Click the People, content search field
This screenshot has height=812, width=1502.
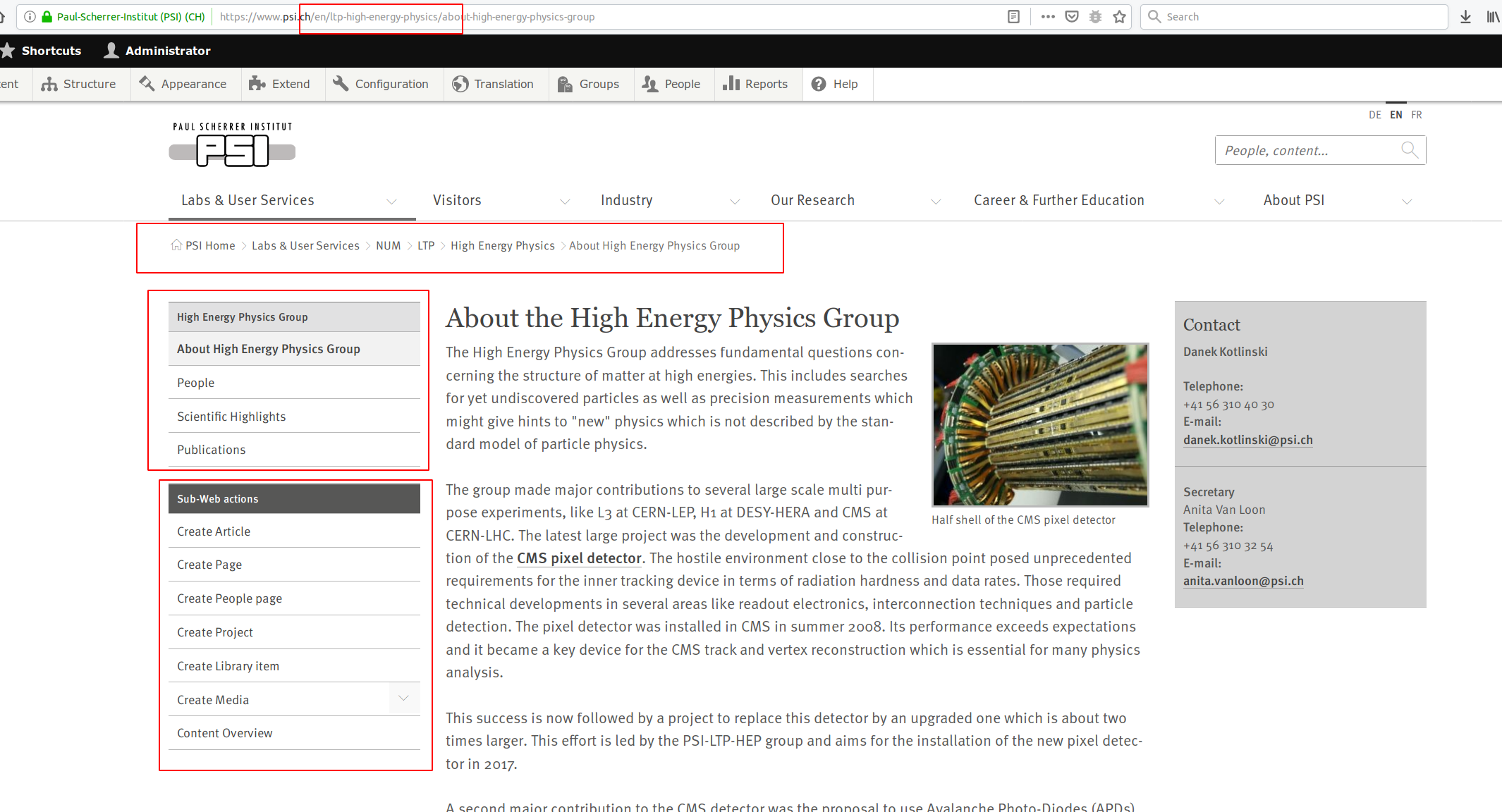pyautogui.click(x=1305, y=150)
